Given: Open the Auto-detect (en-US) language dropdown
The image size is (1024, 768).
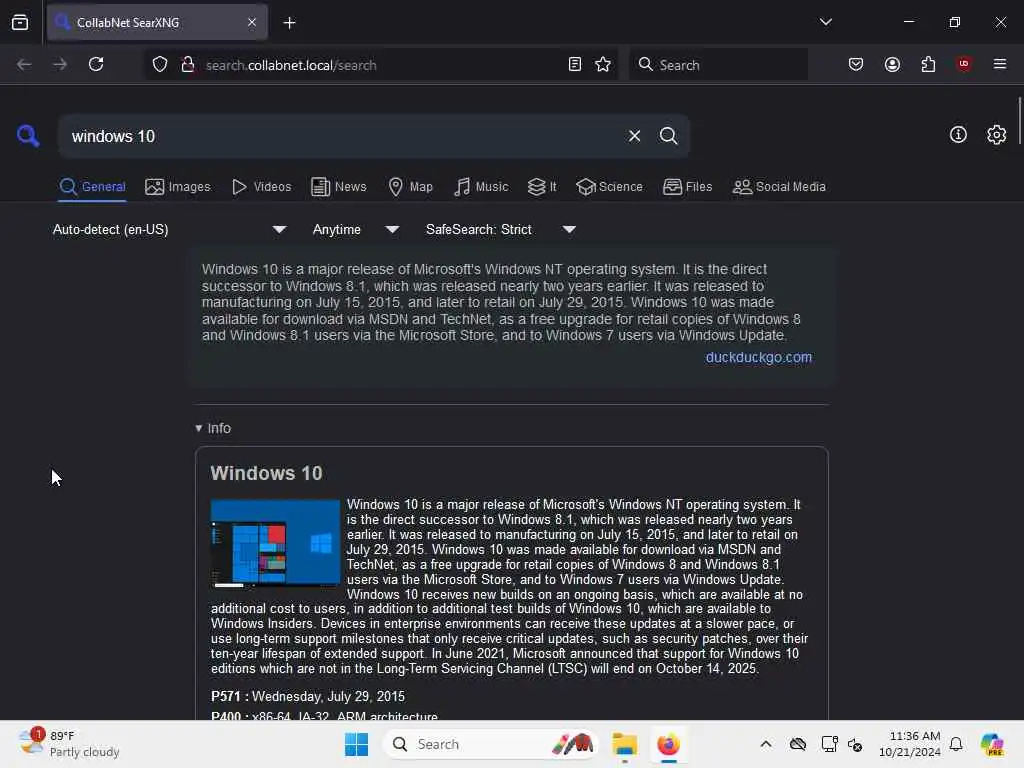Looking at the screenshot, I should point(170,229).
